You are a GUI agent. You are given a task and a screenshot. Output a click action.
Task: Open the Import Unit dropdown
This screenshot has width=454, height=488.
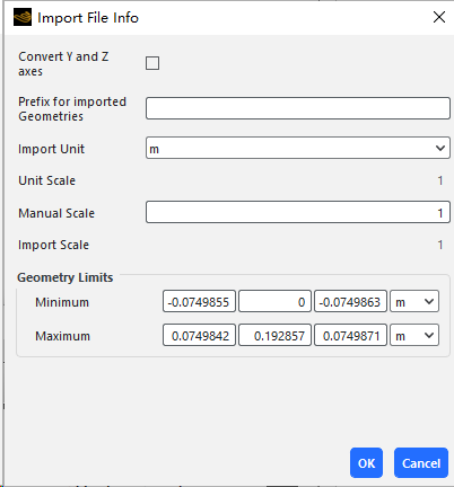(298, 148)
